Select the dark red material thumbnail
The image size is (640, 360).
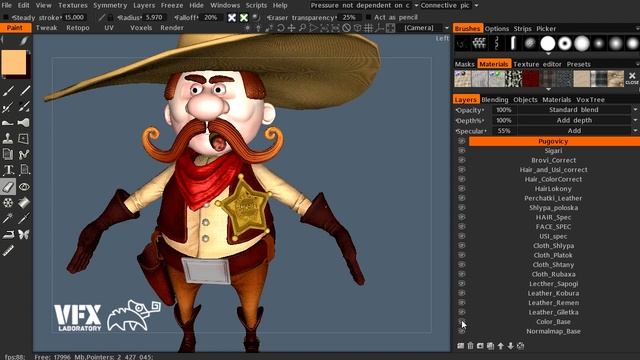click(531, 78)
